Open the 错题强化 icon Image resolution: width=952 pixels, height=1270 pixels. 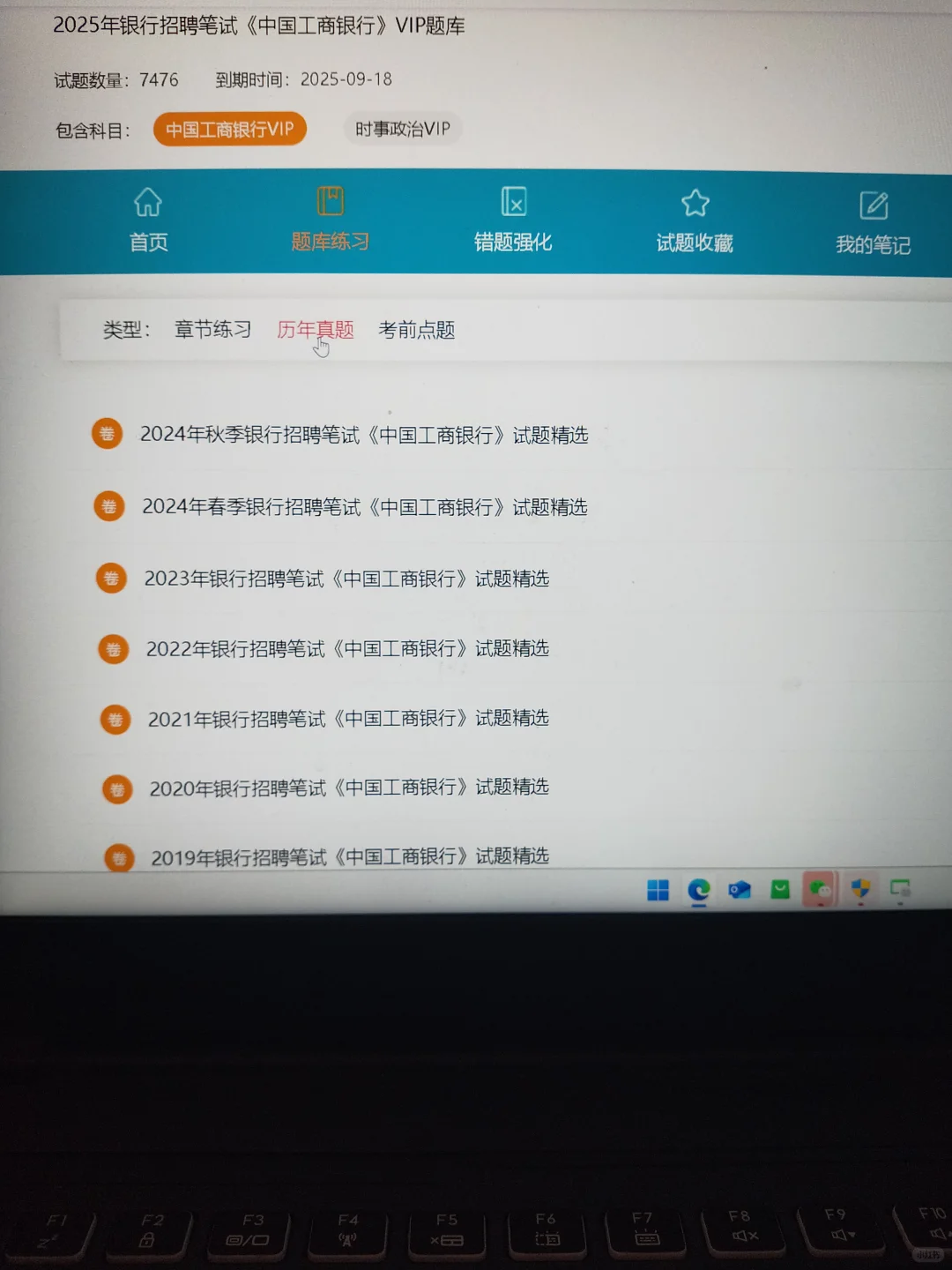(x=513, y=202)
